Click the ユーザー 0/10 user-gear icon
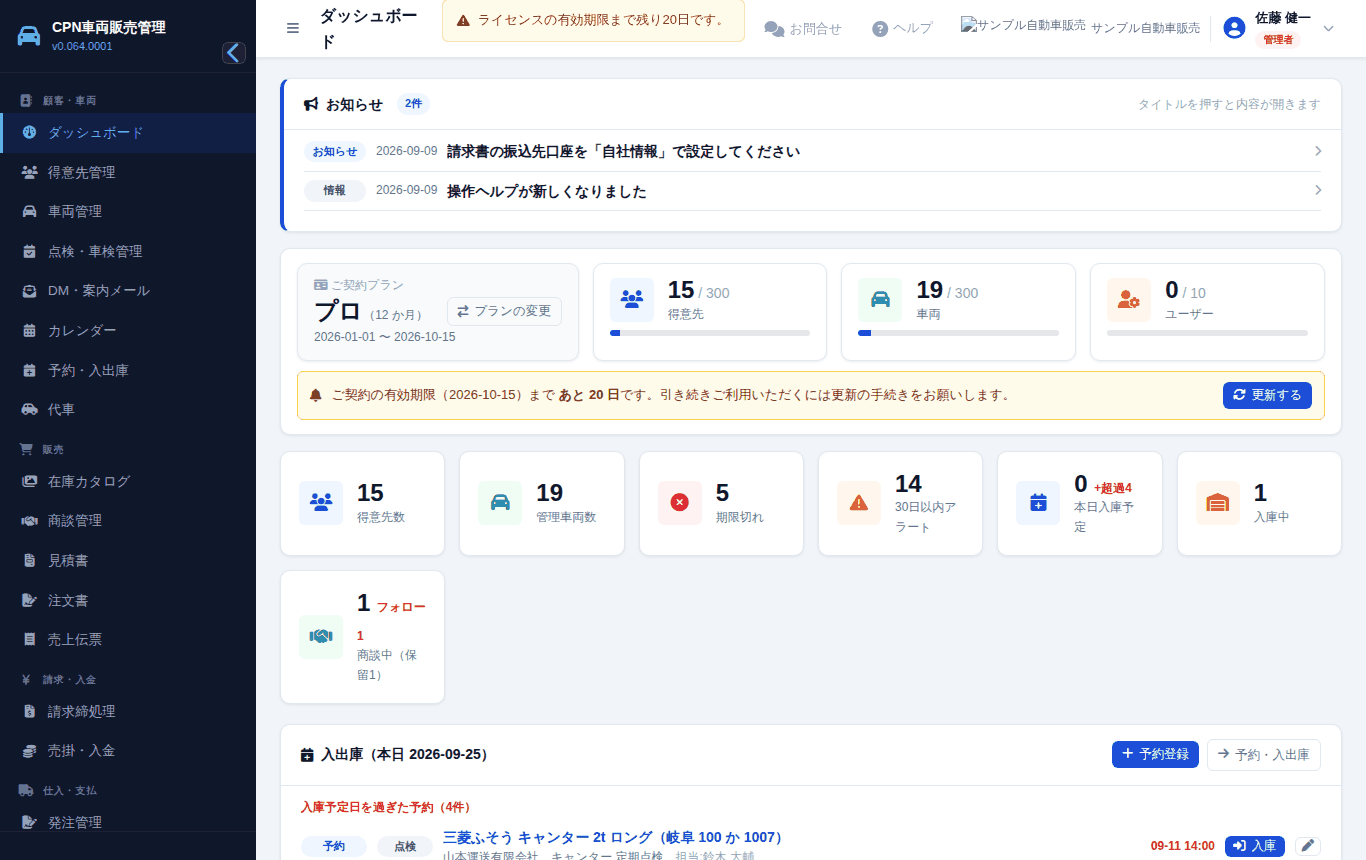The height and width of the screenshot is (860, 1366). [x=1129, y=299]
